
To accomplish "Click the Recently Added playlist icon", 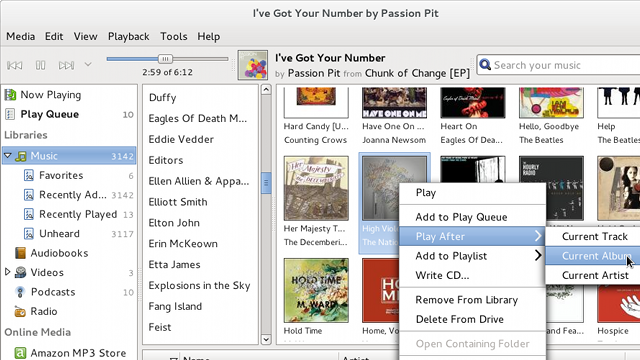I will (29, 195).
